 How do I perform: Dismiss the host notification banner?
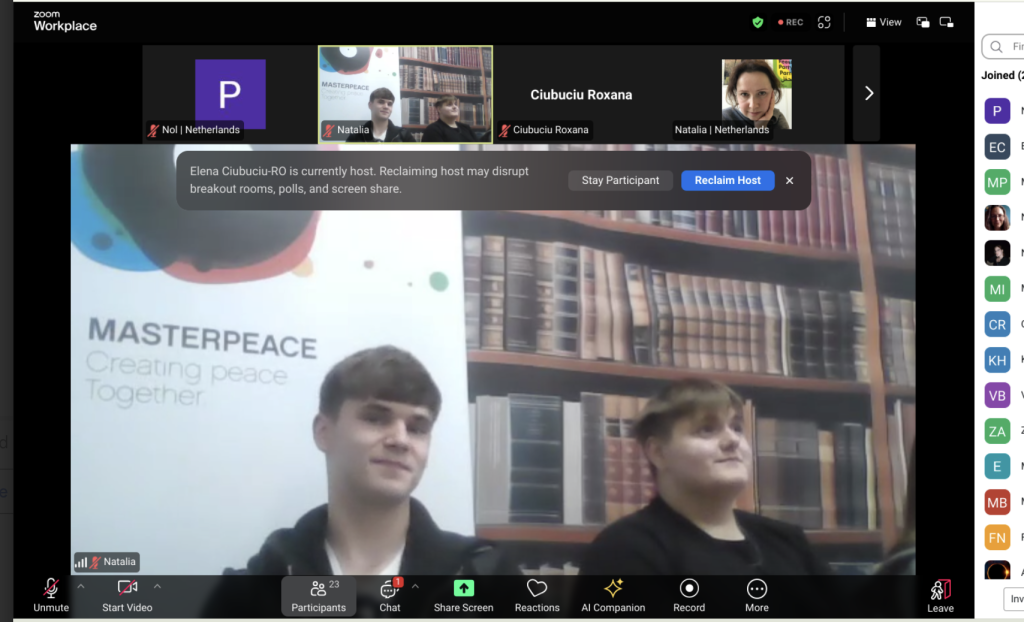tap(789, 181)
